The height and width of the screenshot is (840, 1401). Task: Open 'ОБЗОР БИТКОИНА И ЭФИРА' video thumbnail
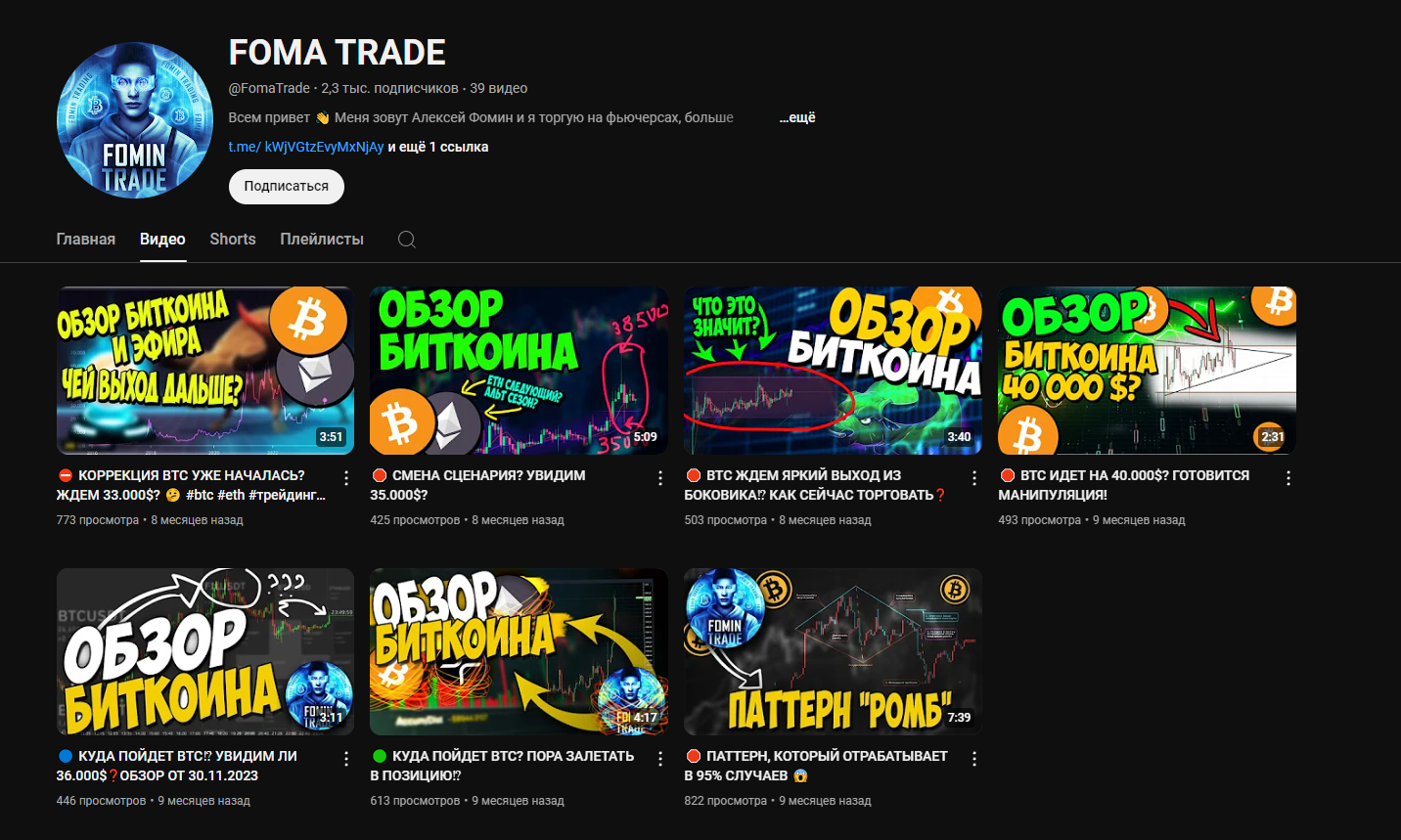[x=205, y=371]
